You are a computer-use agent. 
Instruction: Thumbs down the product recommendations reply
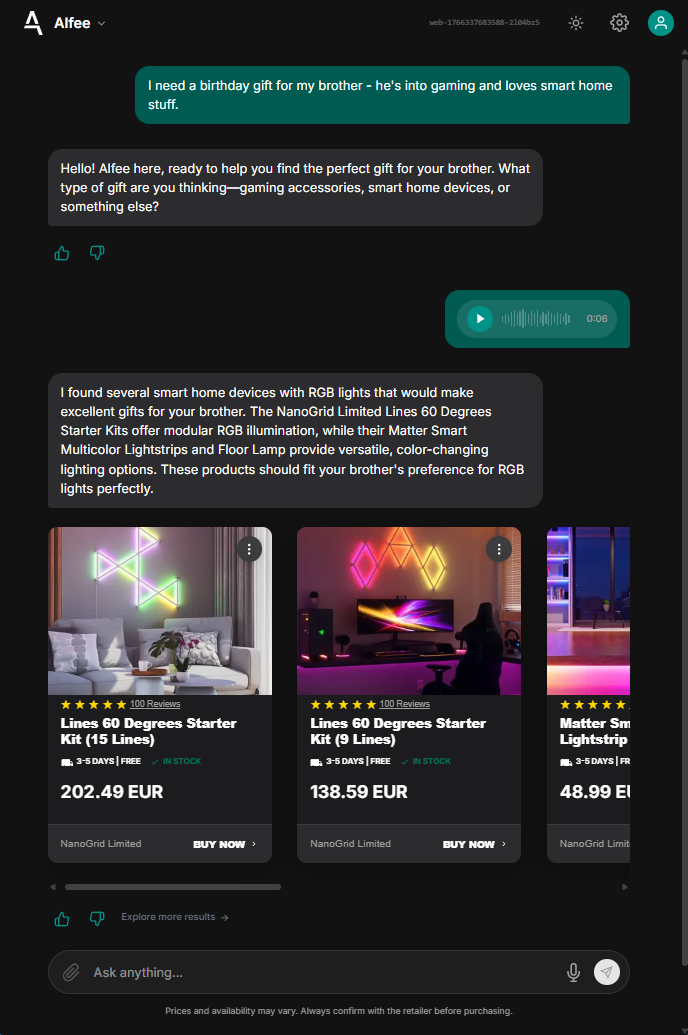(x=97, y=918)
